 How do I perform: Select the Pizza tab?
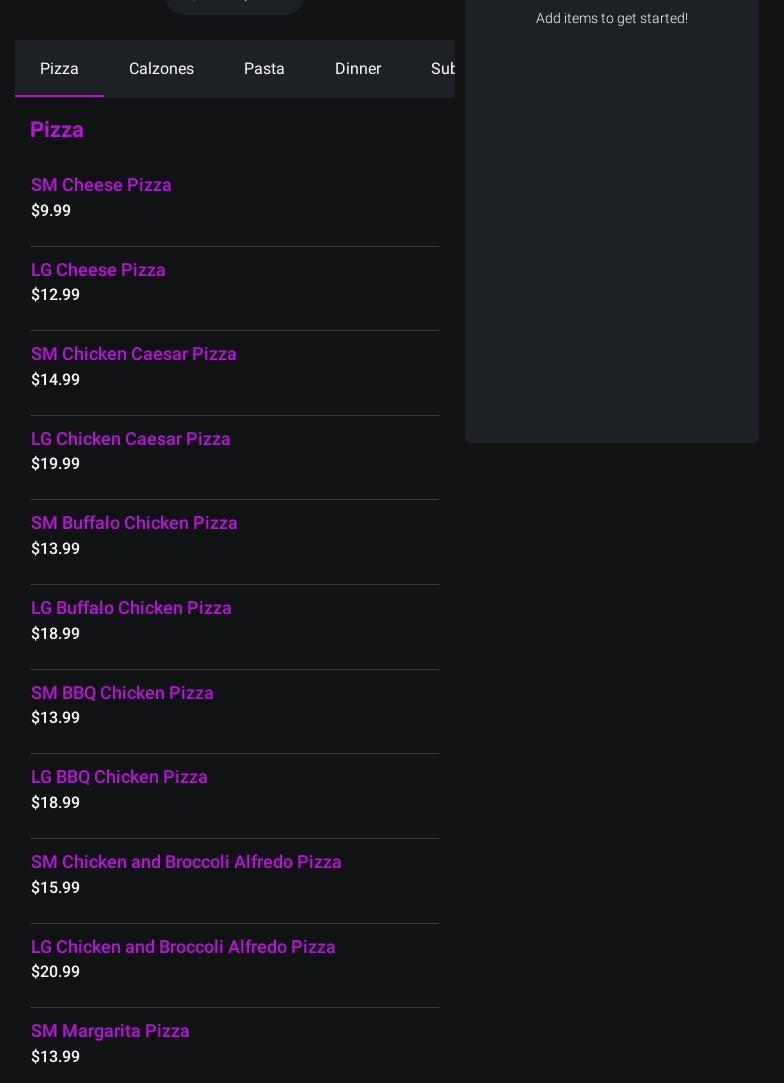(59, 68)
